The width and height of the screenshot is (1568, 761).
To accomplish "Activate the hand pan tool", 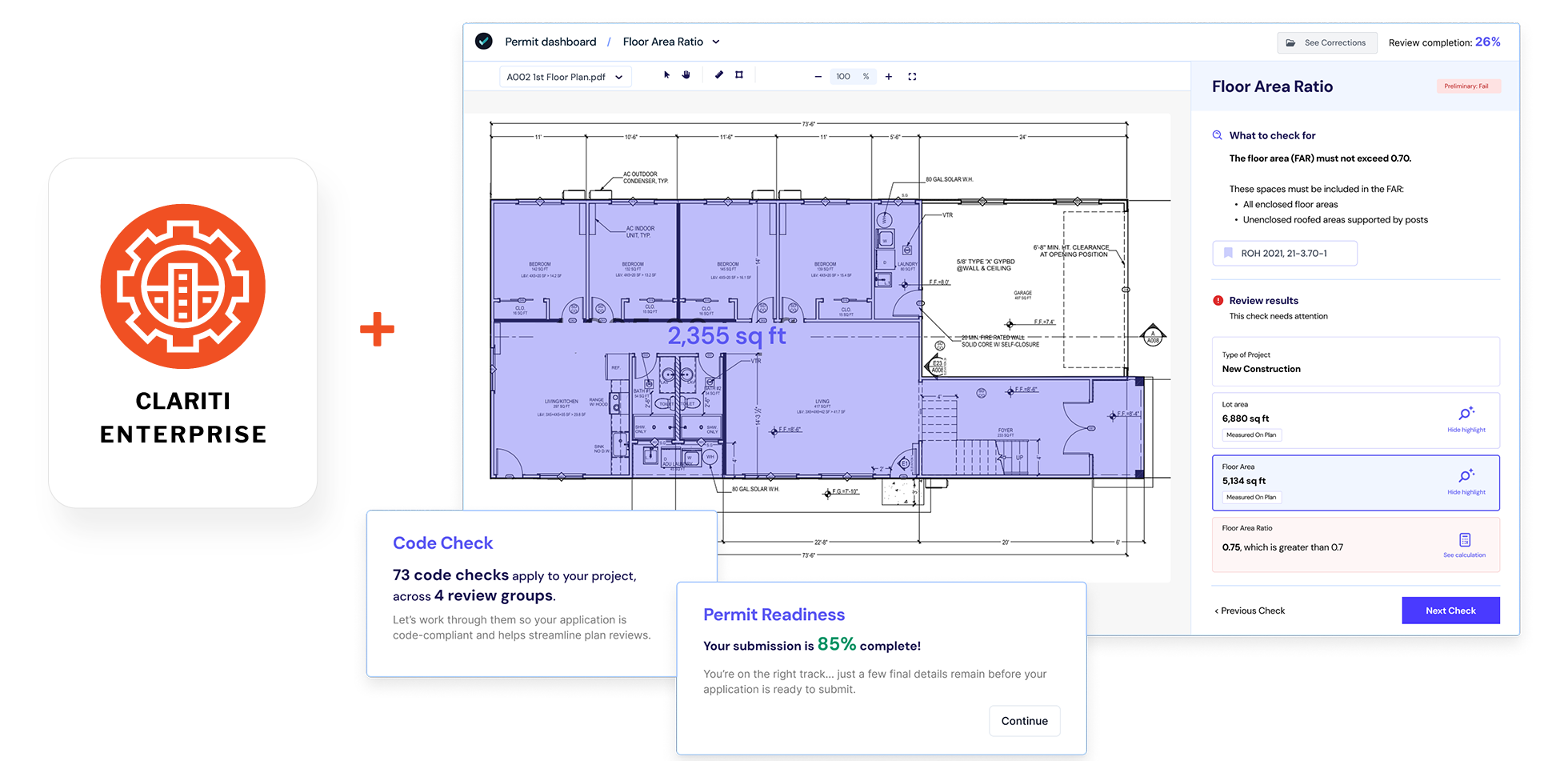I will [x=686, y=75].
